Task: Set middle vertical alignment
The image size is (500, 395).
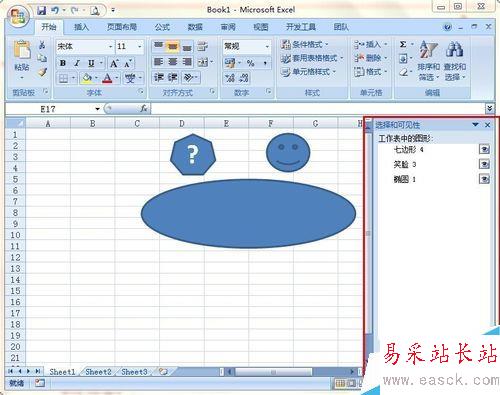Action: click(x=173, y=46)
